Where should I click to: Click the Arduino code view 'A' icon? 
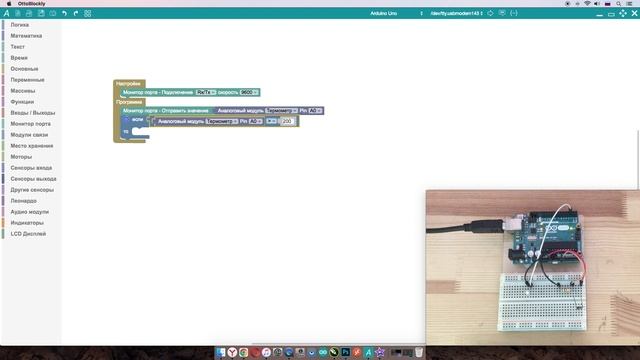[x=7, y=13]
